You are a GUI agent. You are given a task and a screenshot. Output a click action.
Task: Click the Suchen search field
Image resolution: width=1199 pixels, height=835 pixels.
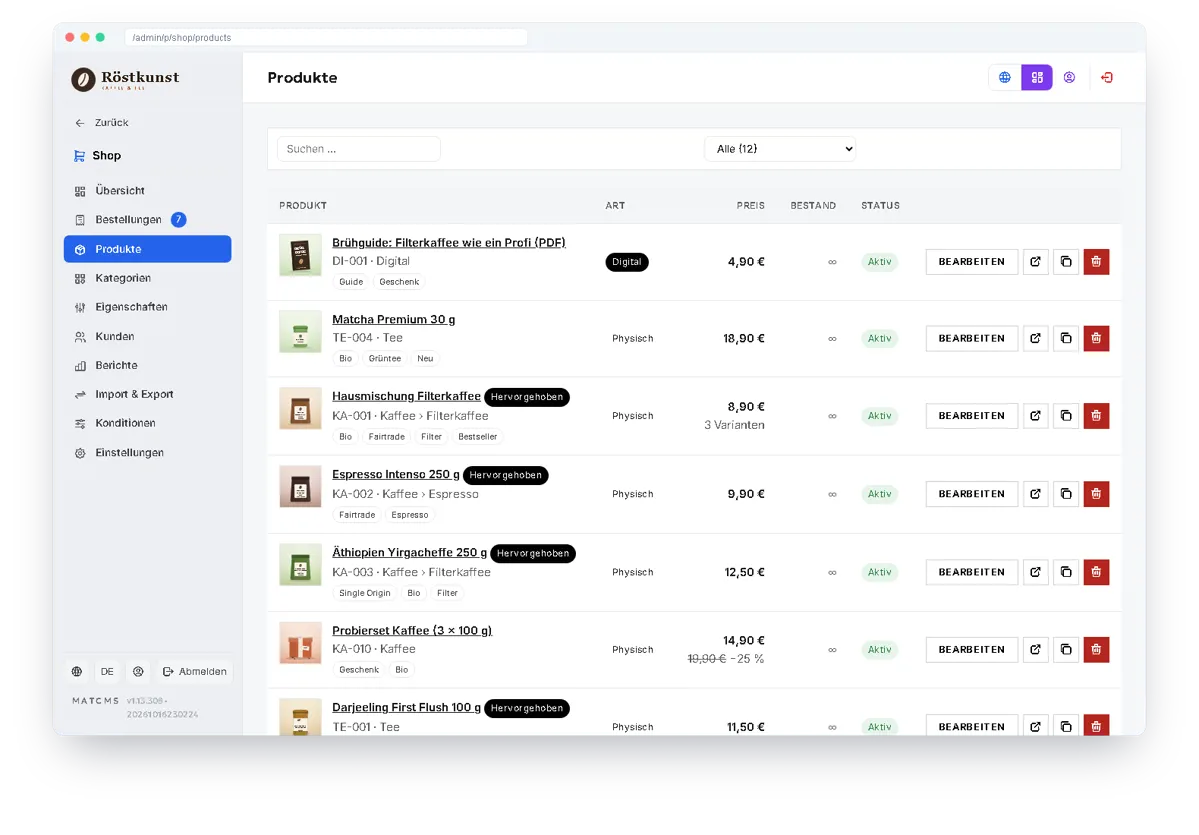(x=359, y=149)
